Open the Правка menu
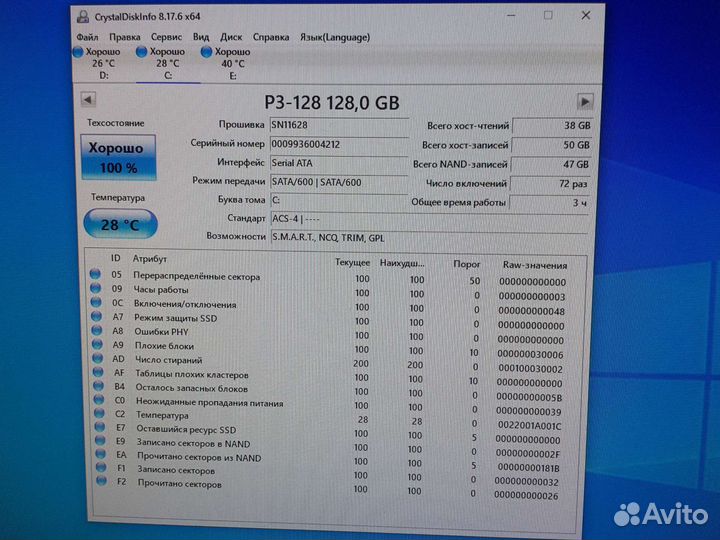This screenshot has width=720, height=540. pos(124,37)
